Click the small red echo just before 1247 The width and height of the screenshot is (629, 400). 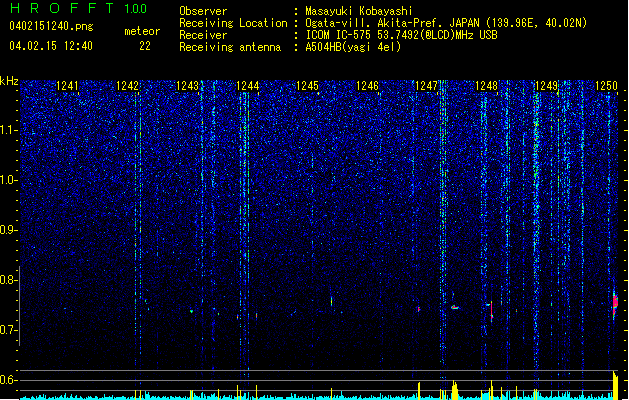(x=419, y=309)
